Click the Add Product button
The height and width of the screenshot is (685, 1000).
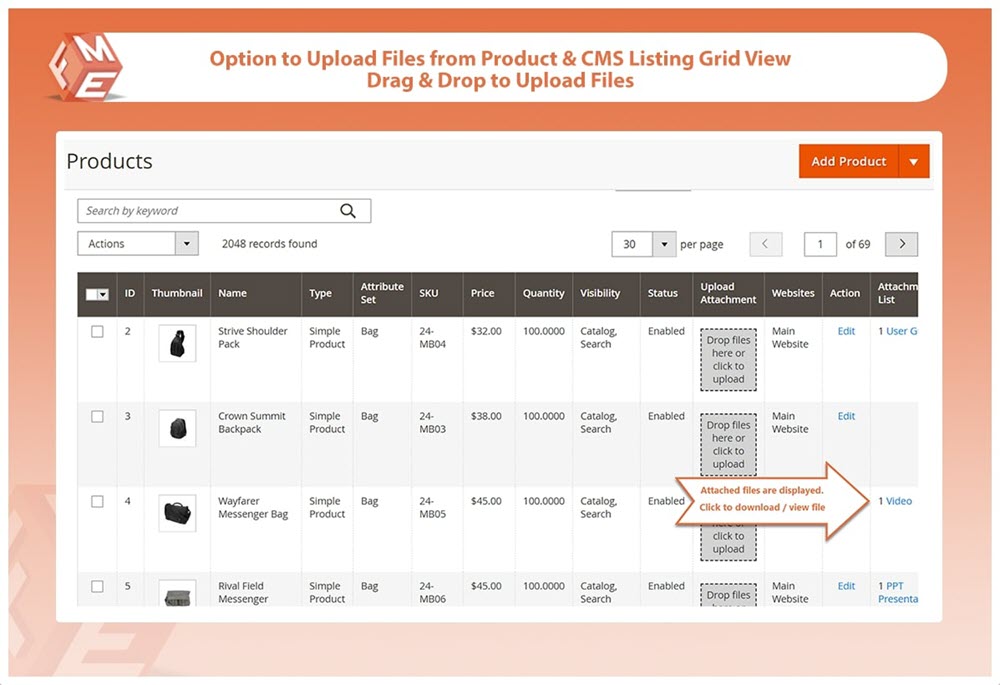point(848,162)
